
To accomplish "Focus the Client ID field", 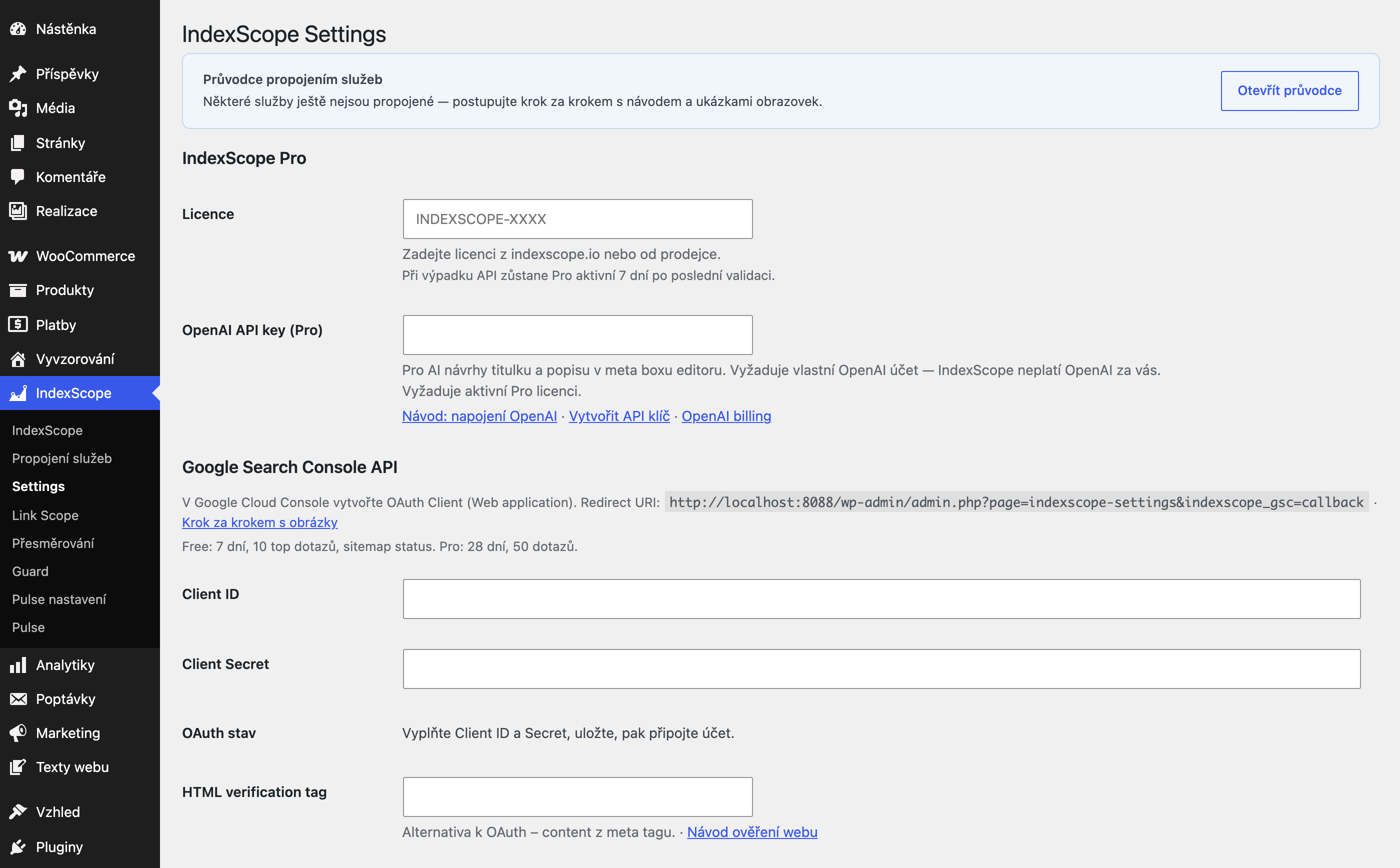I will (x=881, y=599).
